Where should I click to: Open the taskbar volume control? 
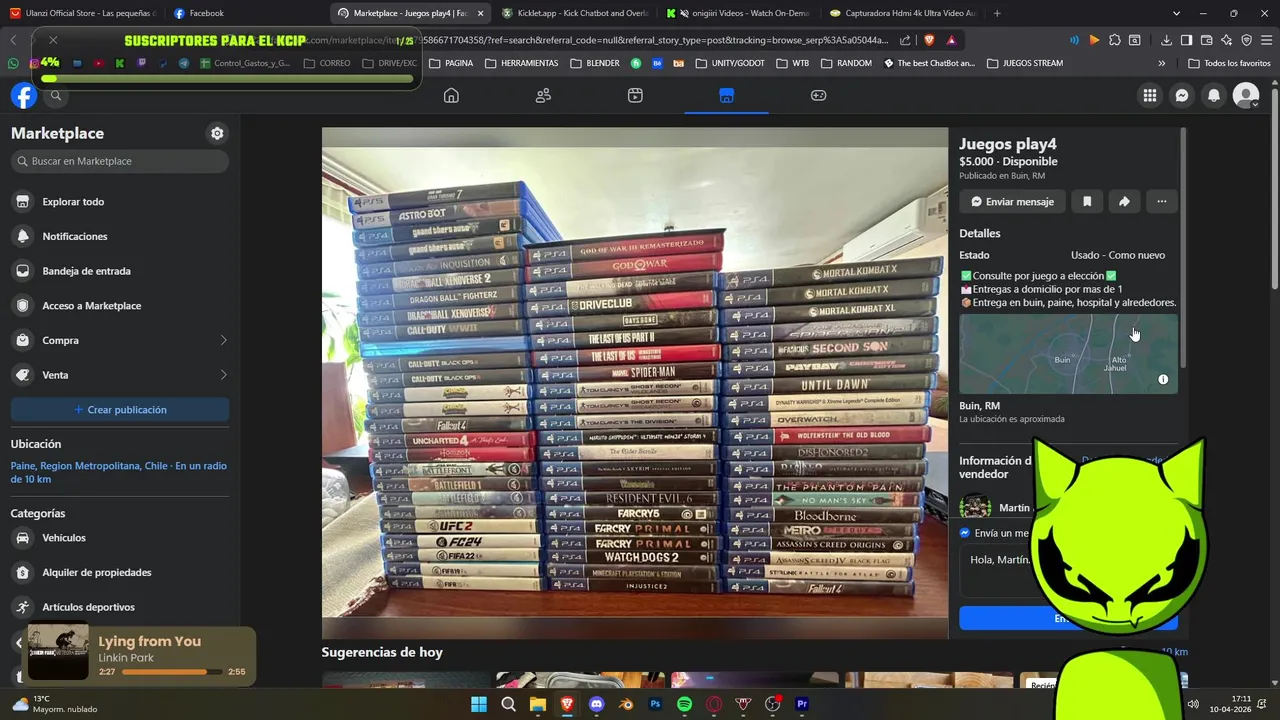(x=1192, y=704)
